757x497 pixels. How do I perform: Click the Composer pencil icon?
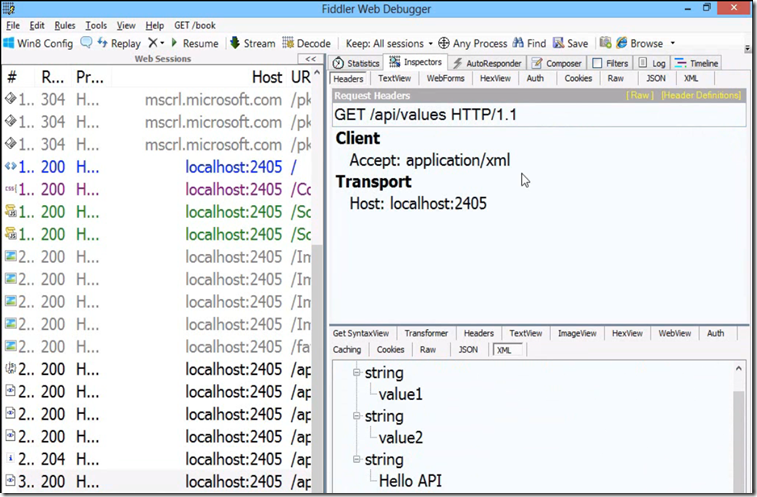536,63
